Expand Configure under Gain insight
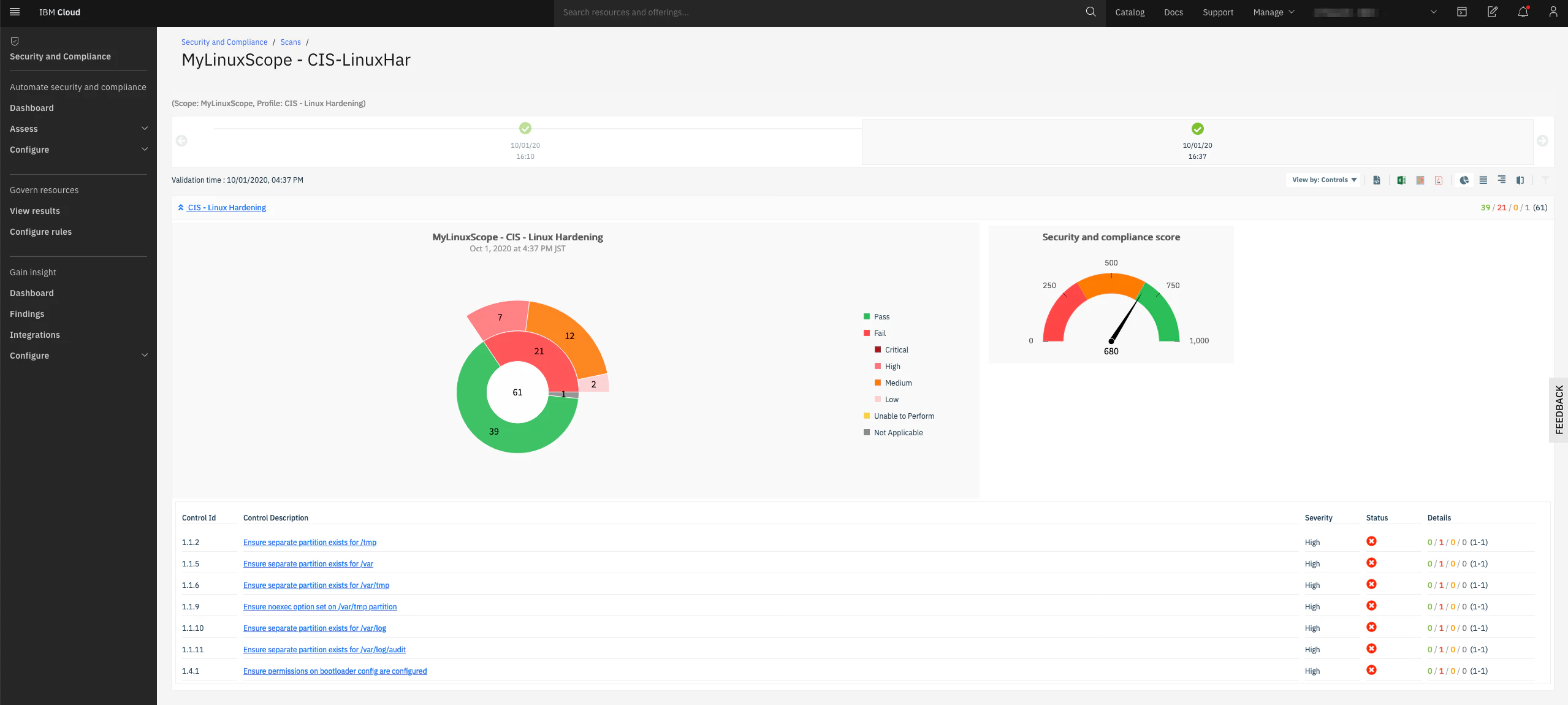This screenshot has height=705, width=1568. (x=78, y=356)
